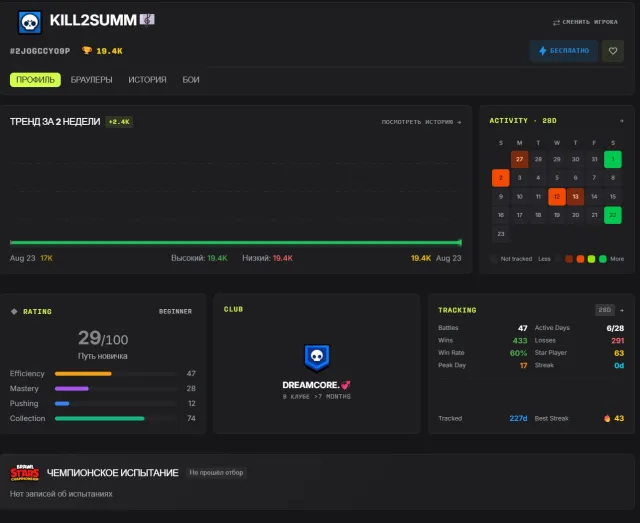Click the trophy icon beside 19.4K
Image resolution: width=640 pixels, height=523 pixels.
(x=87, y=50)
